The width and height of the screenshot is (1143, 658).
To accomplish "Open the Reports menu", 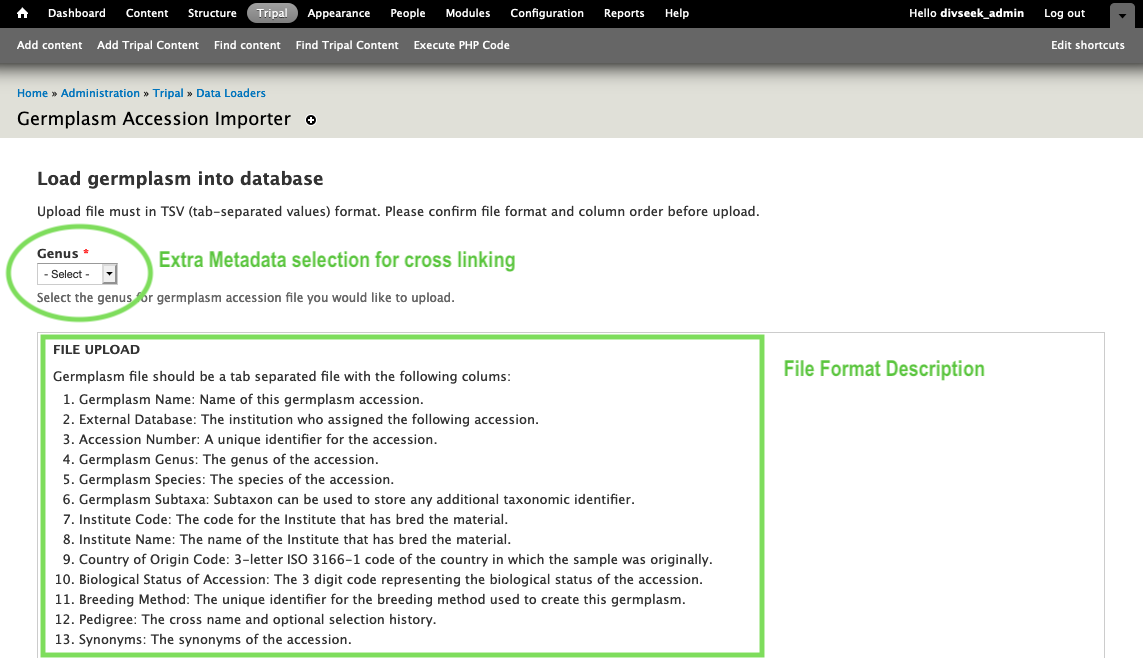I will [x=624, y=13].
